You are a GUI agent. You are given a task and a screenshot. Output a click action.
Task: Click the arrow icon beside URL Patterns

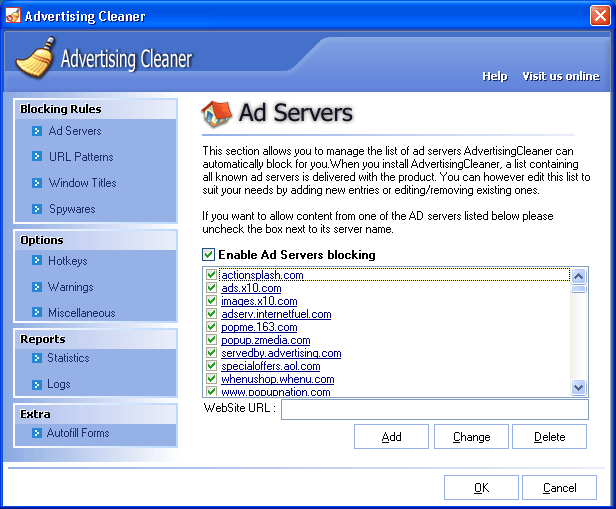[37, 157]
